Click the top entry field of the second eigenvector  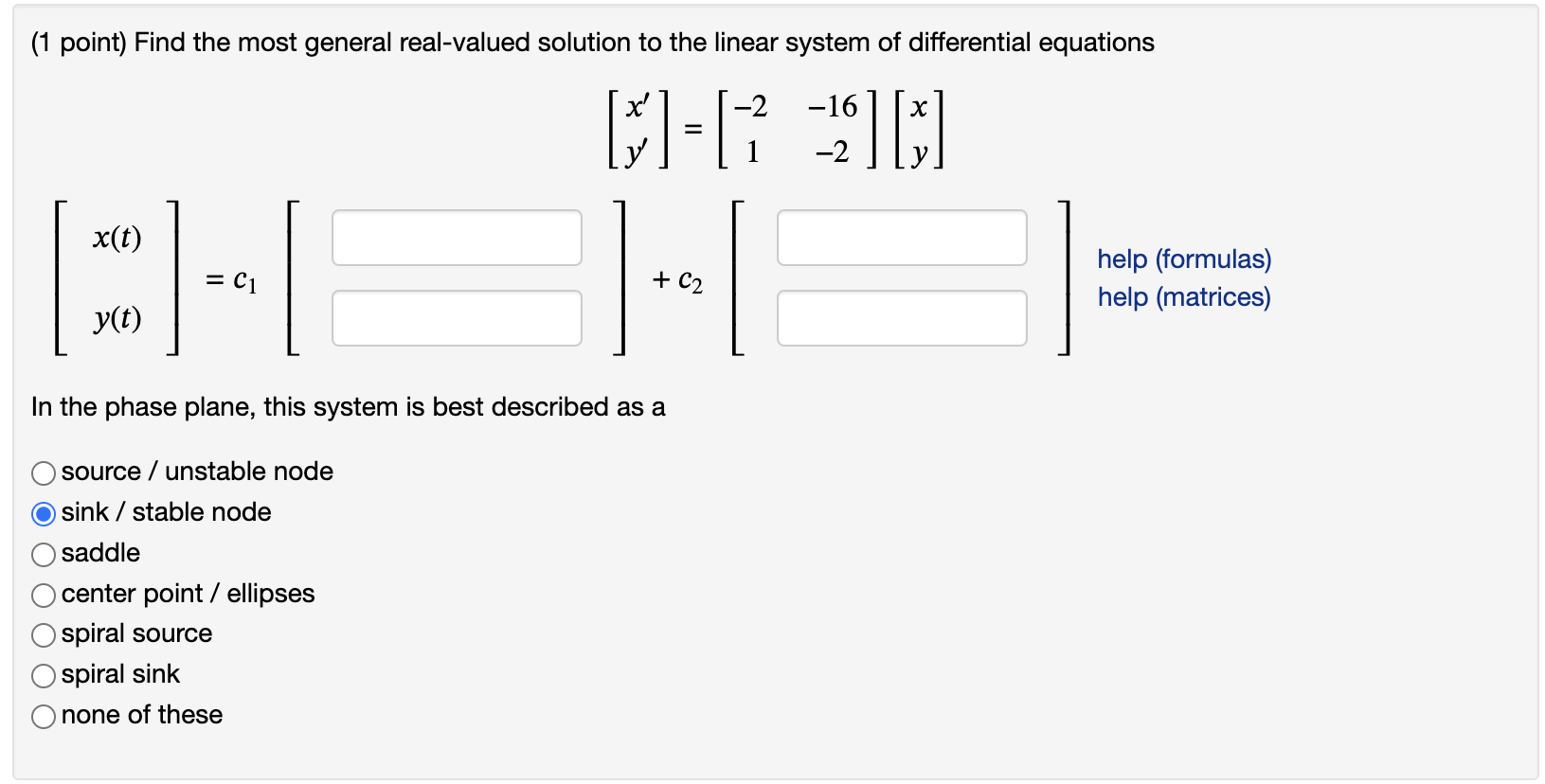pyautogui.click(x=901, y=237)
